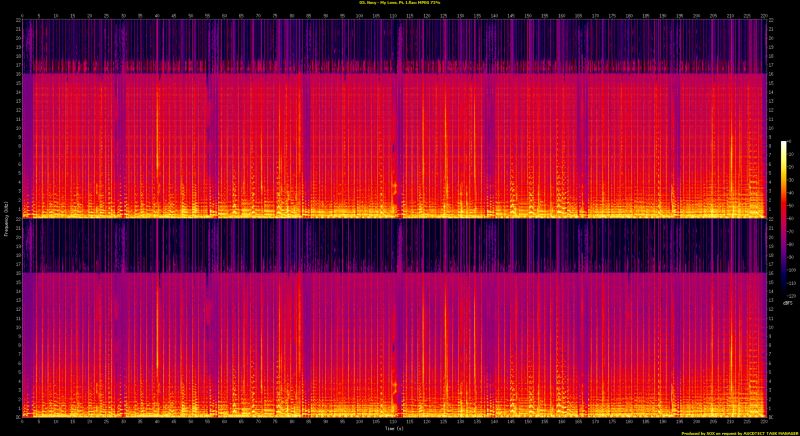Click the dBFS color scale gradient bar
This screenshot has height=436, width=800.
(x=784, y=218)
